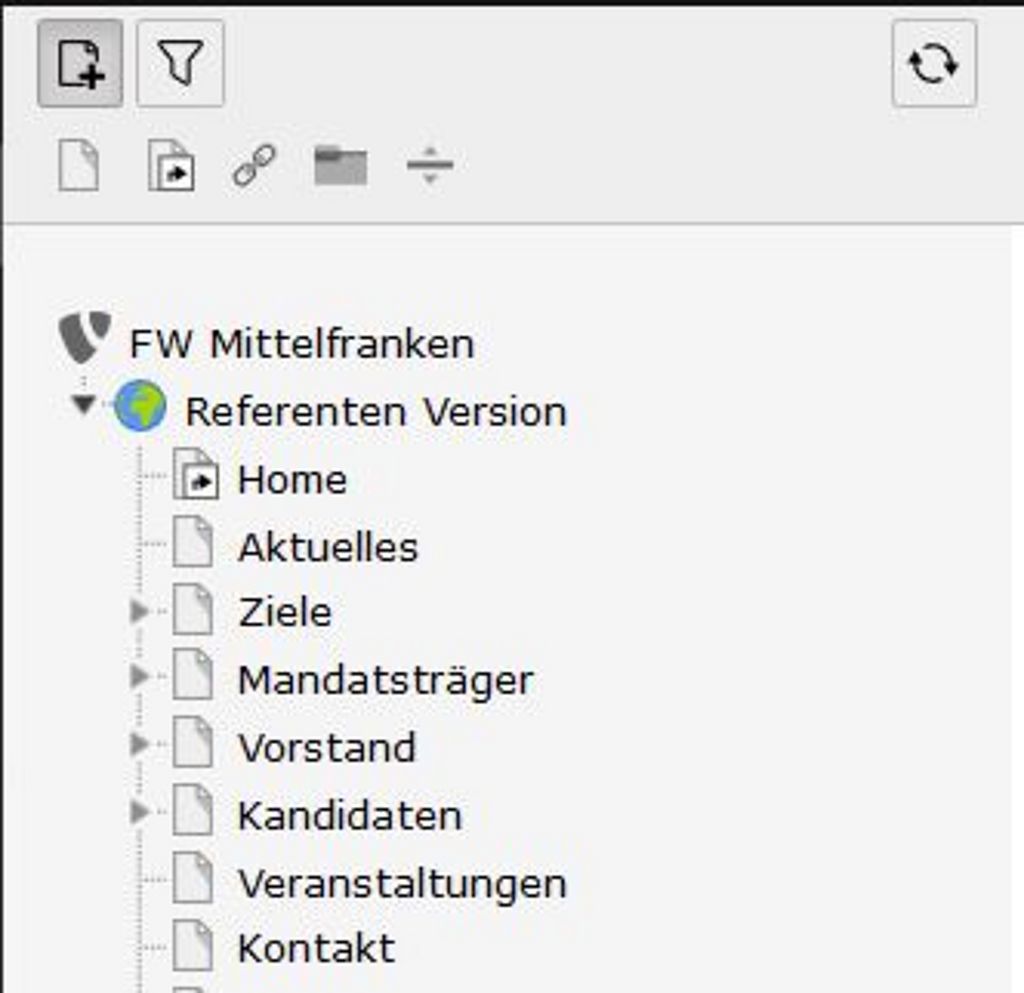
Task: Click the new page creation button
Action: (x=80, y=63)
